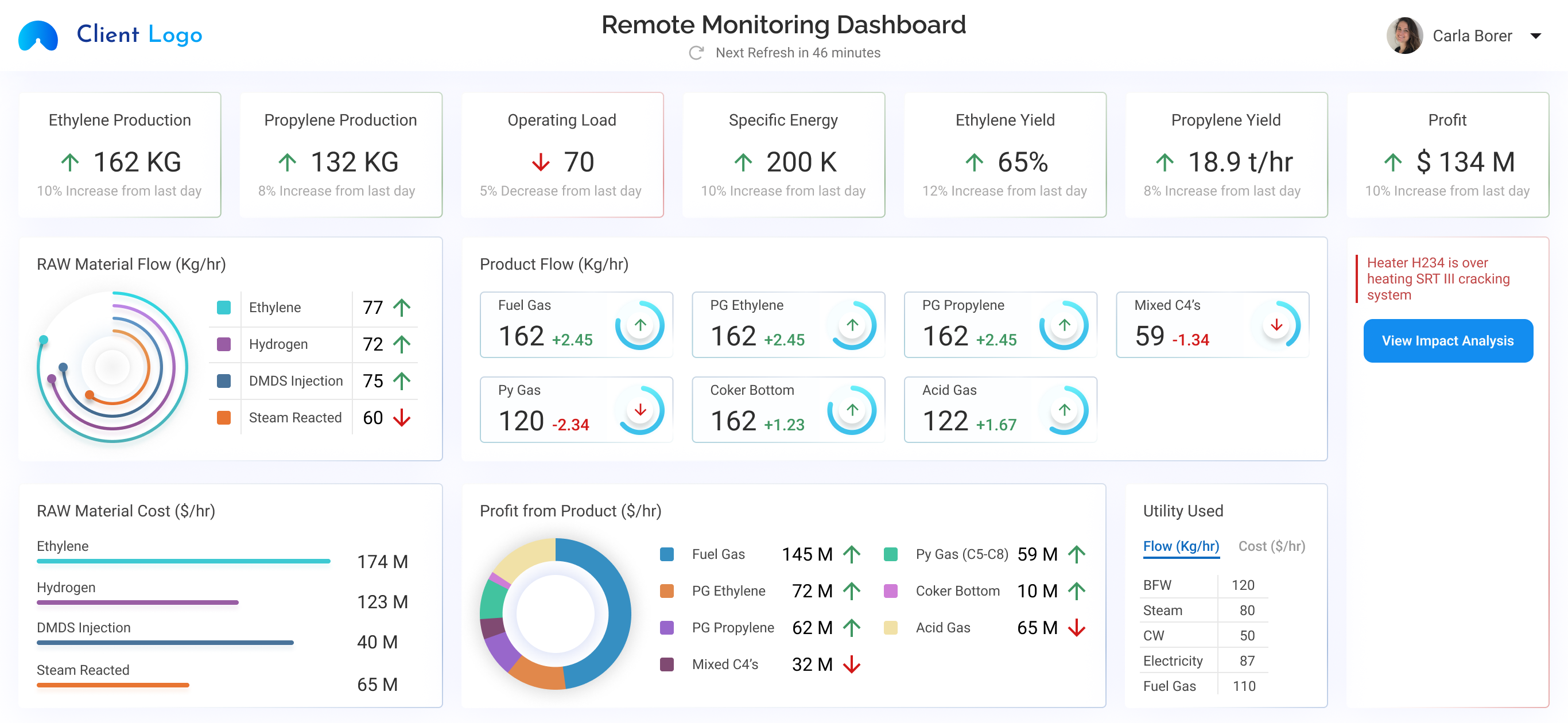Screen dimensions: 1568x723
Task: Click the PG Propylene color swatch
Action: point(666,627)
